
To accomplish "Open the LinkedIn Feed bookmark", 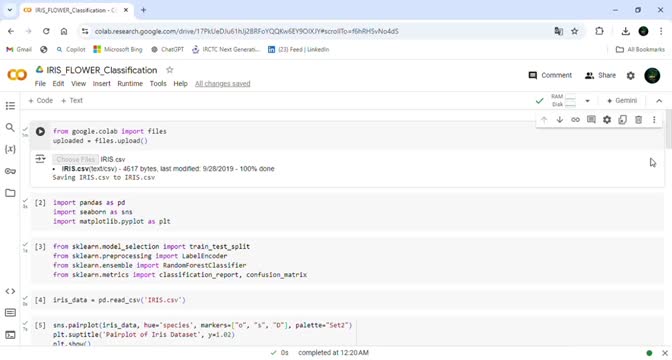I will (x=298, y=49).
